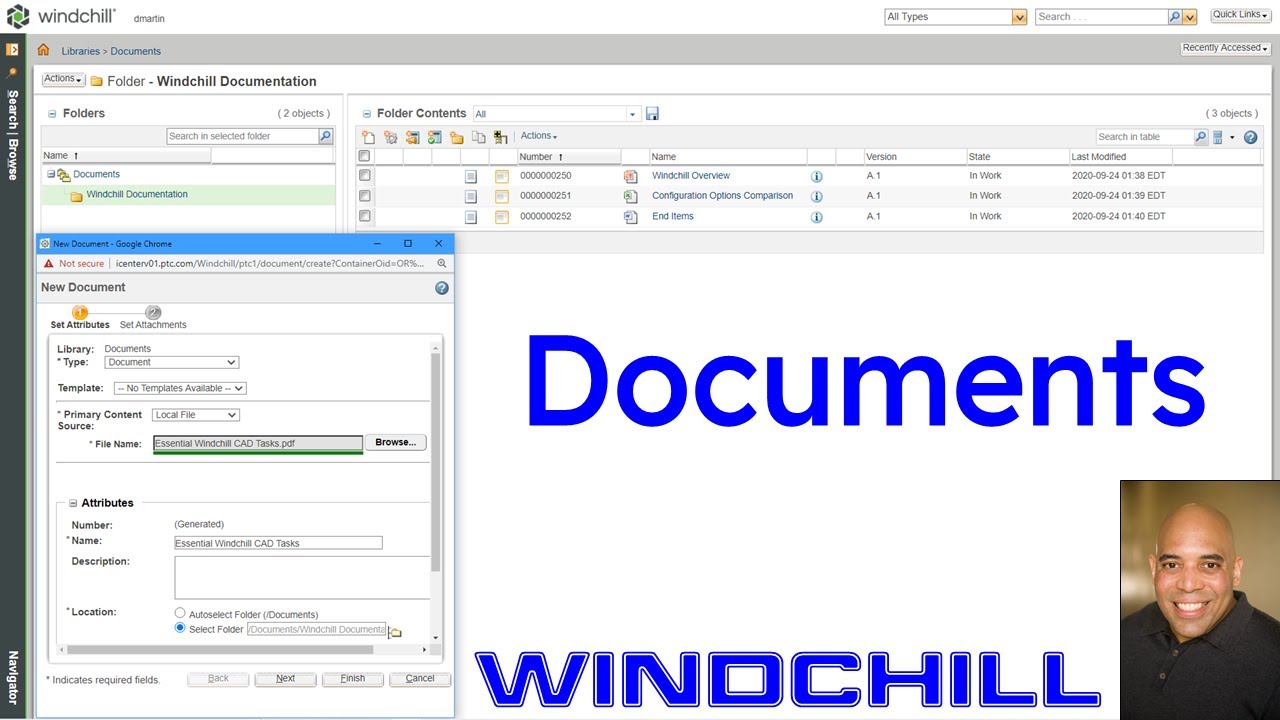1280x720 pixels.
Task: Click the Finish button
Action: point(353,678)
